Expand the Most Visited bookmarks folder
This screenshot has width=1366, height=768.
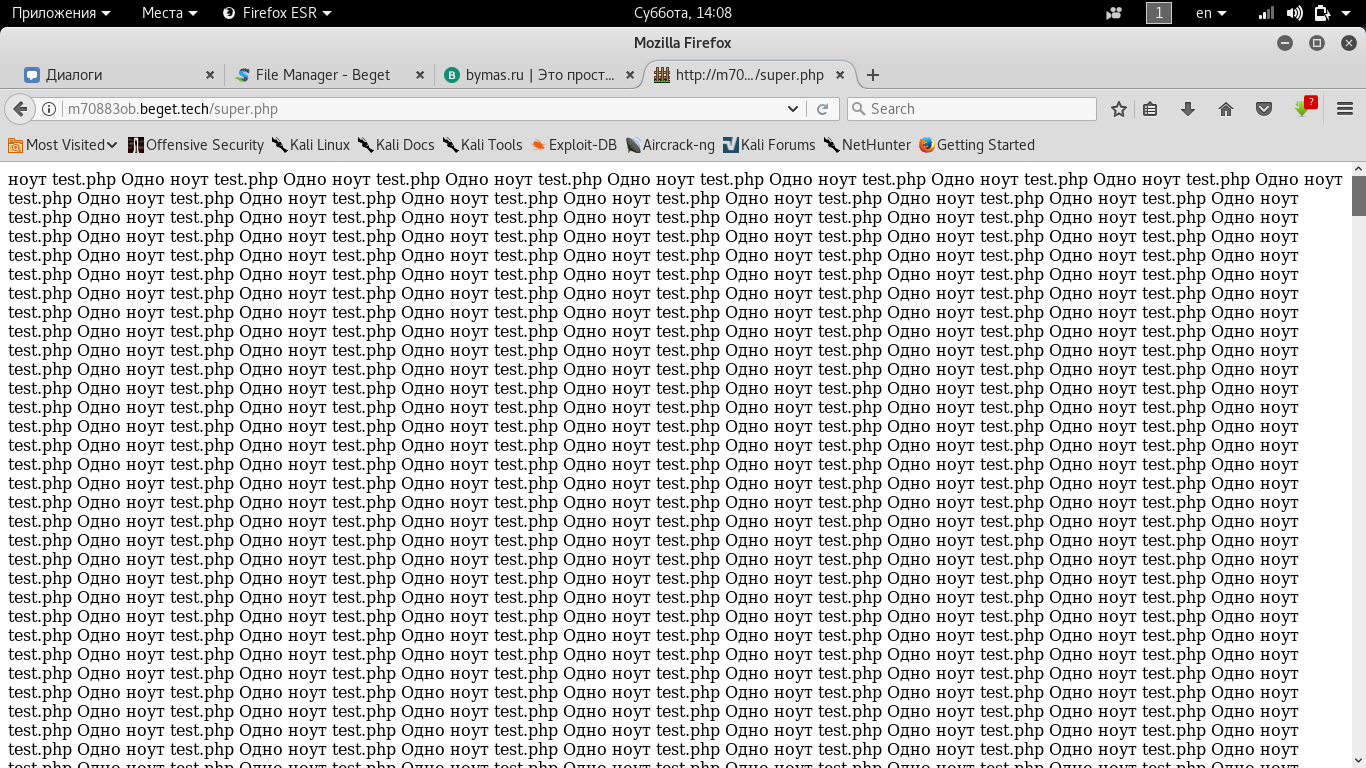tap(62, 145)
